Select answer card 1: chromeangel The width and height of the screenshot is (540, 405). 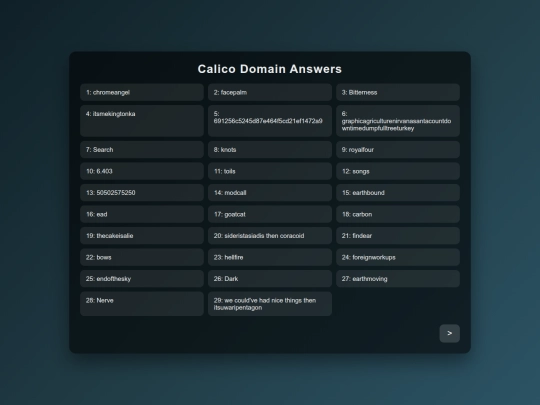coord(142,92)
